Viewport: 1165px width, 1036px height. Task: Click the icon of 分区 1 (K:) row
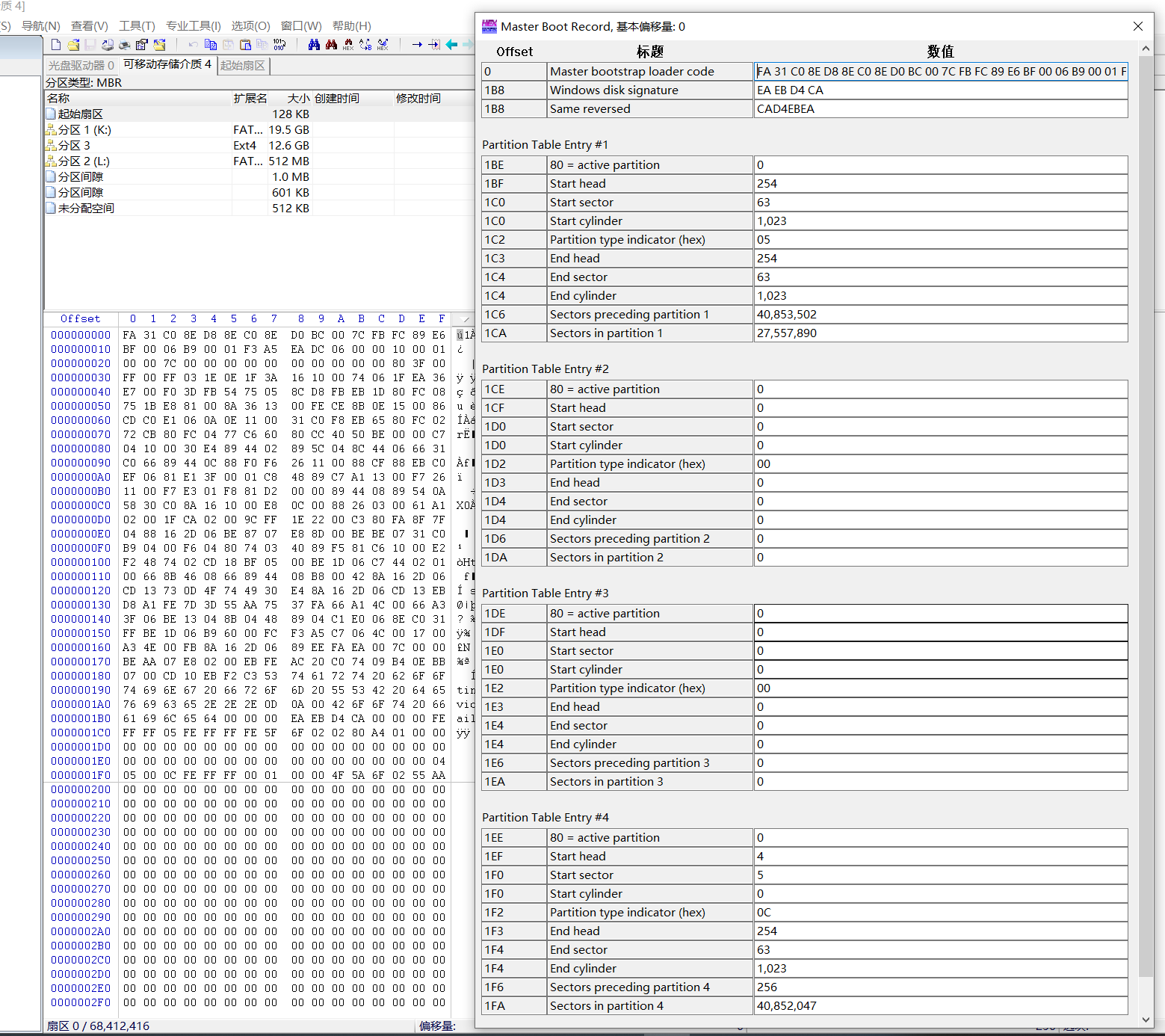coord(51,130)
